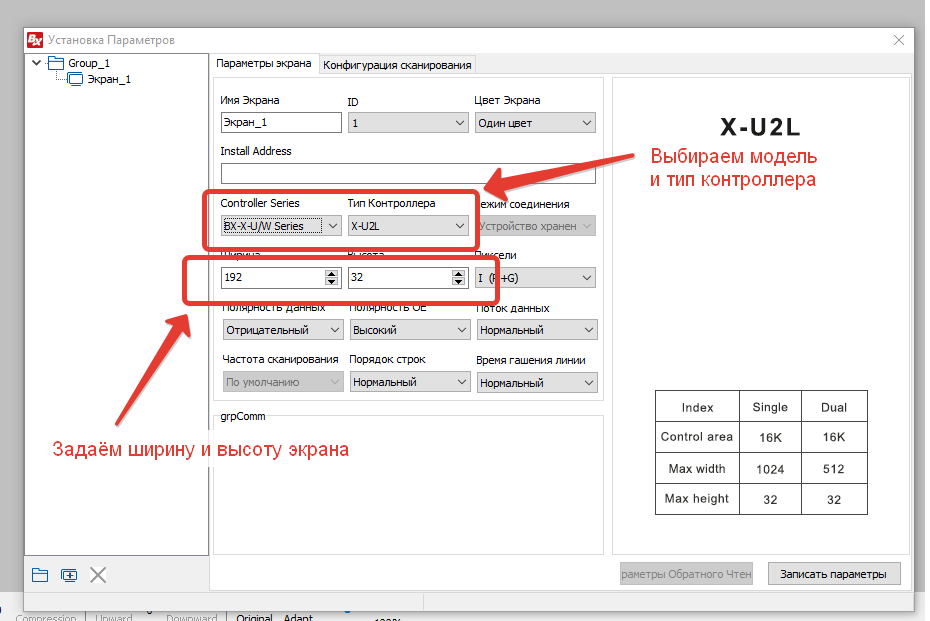Increase width value with up arrow

point(332,273)
